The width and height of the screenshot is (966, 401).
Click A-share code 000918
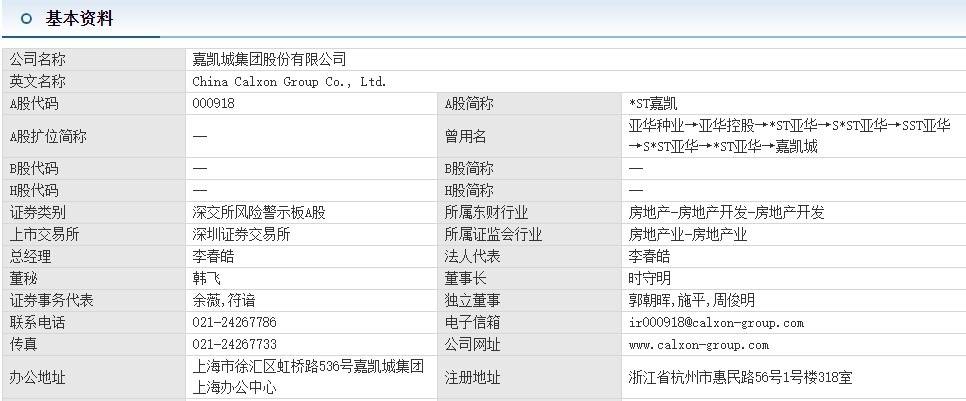213,104
